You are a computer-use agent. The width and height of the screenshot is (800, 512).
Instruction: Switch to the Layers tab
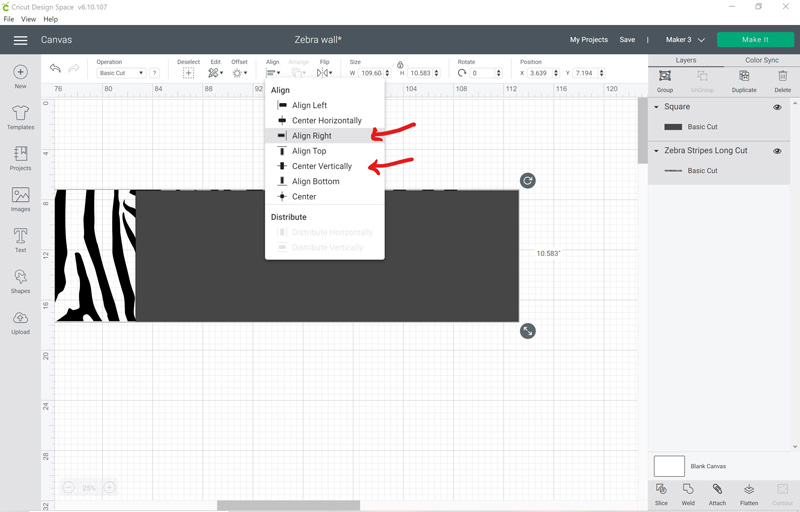(x=686, y=60)
